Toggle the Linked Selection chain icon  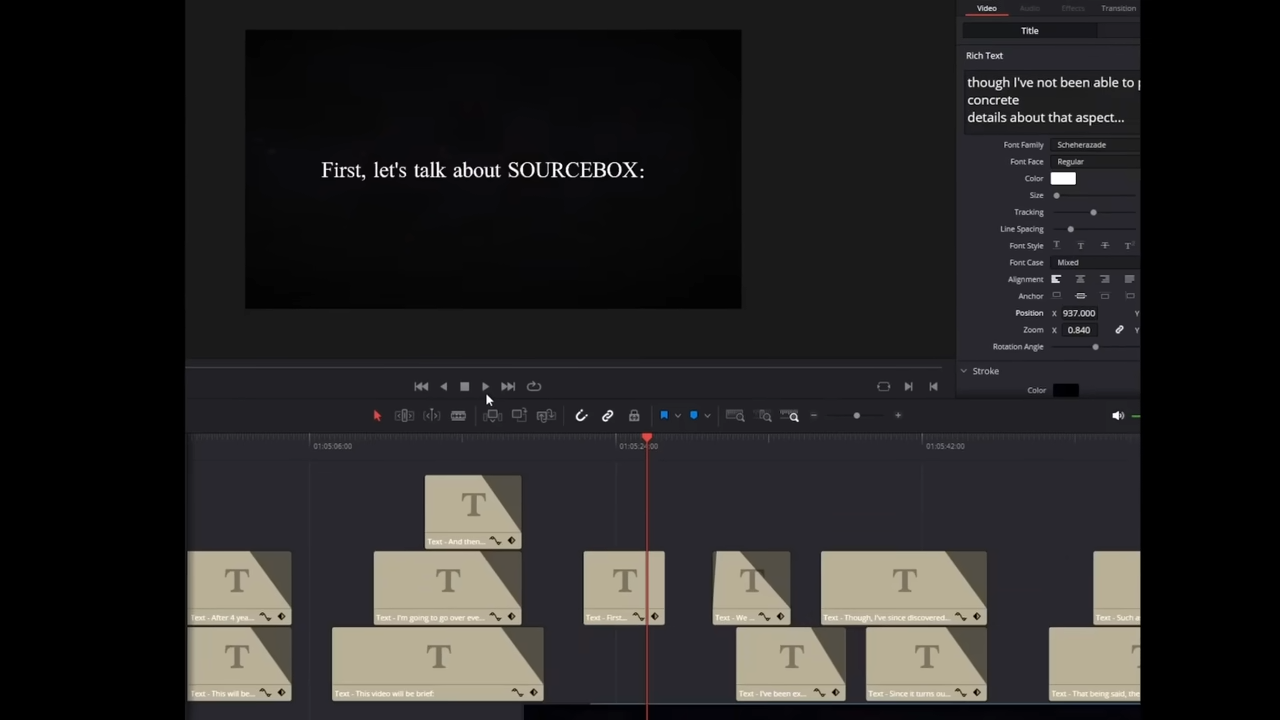[607, 416]
